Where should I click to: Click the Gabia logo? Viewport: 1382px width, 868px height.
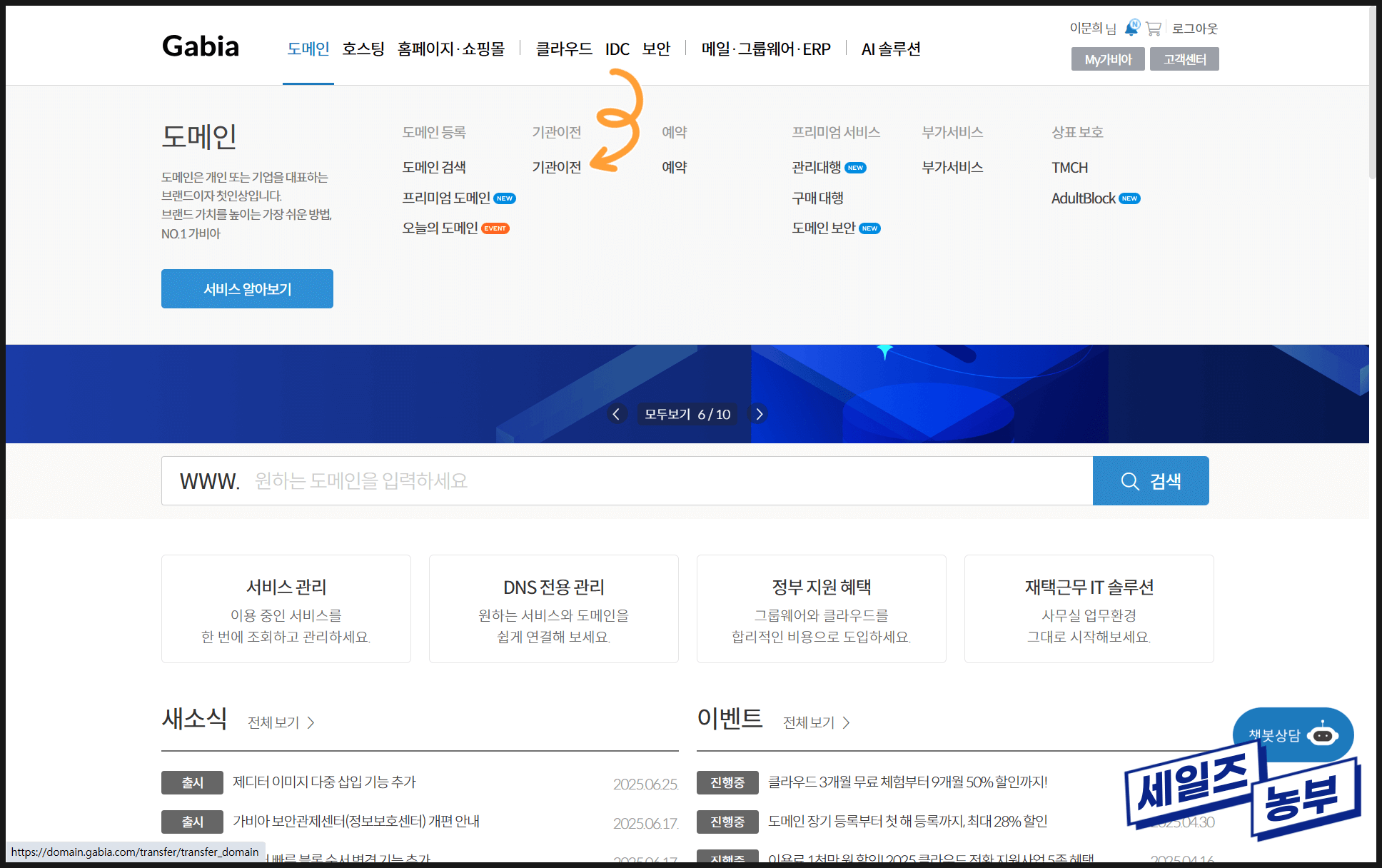point(201,46)
